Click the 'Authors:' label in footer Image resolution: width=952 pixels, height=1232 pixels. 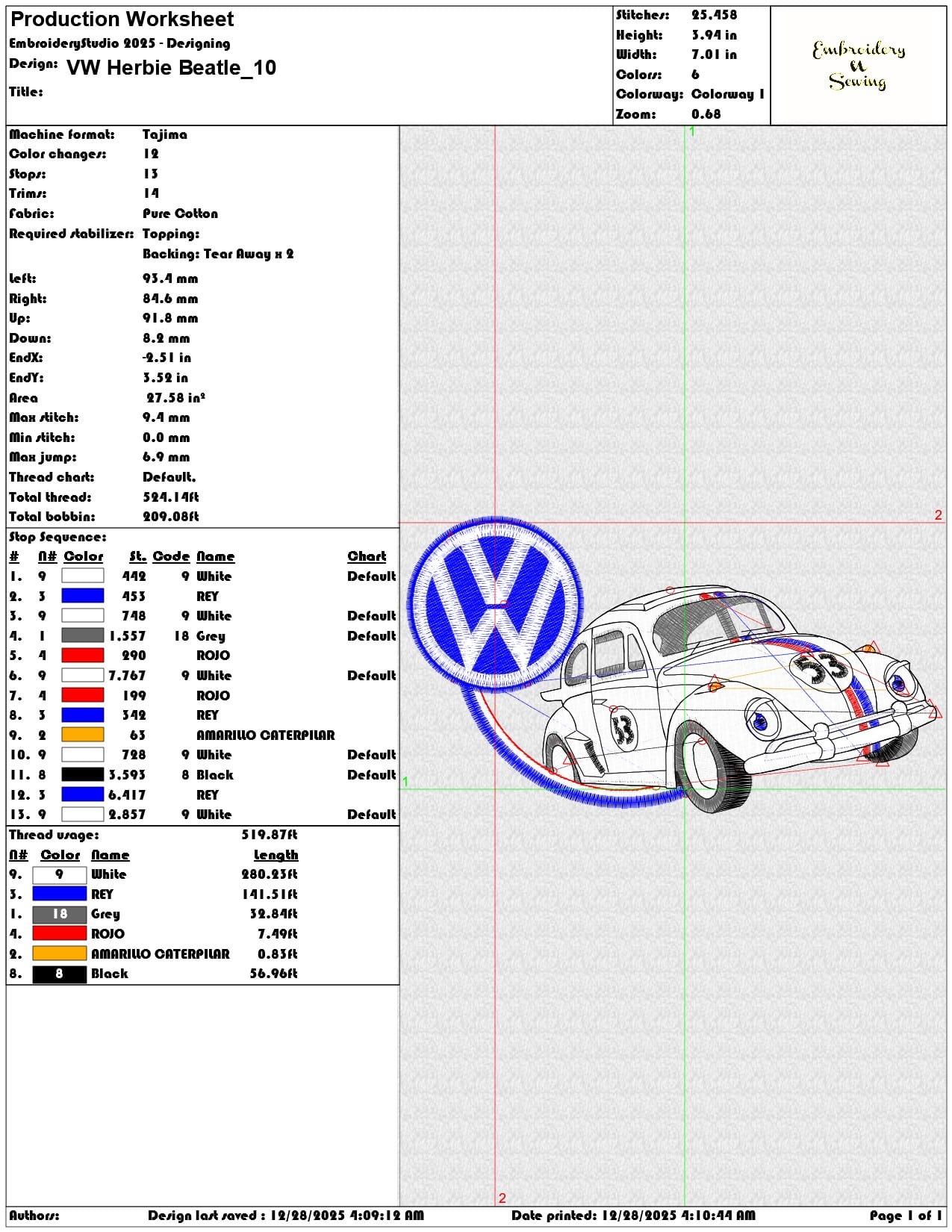click(x=34, y=1216)
